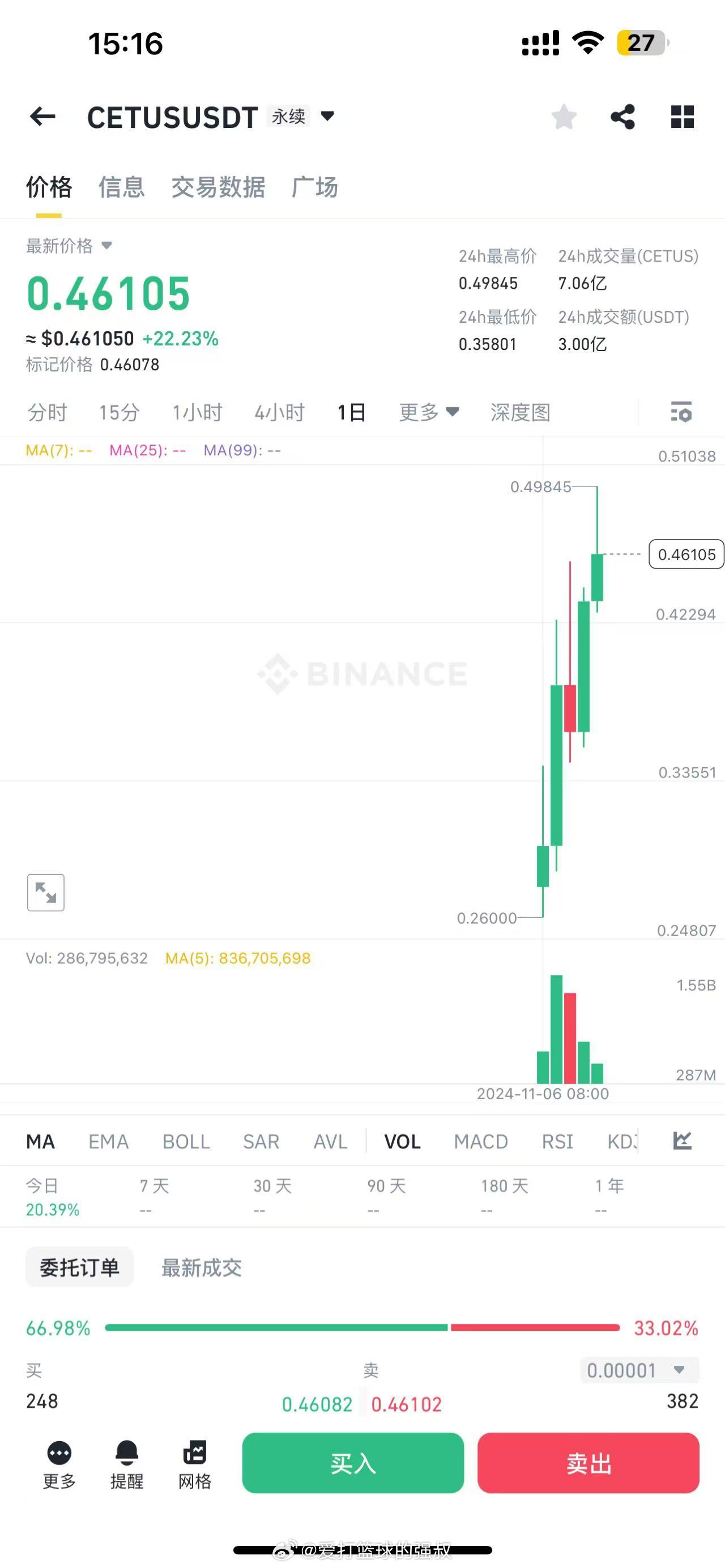Expand the 更多 timeframe dropdown
The image size is (725, 1568).
coord(429,412)
